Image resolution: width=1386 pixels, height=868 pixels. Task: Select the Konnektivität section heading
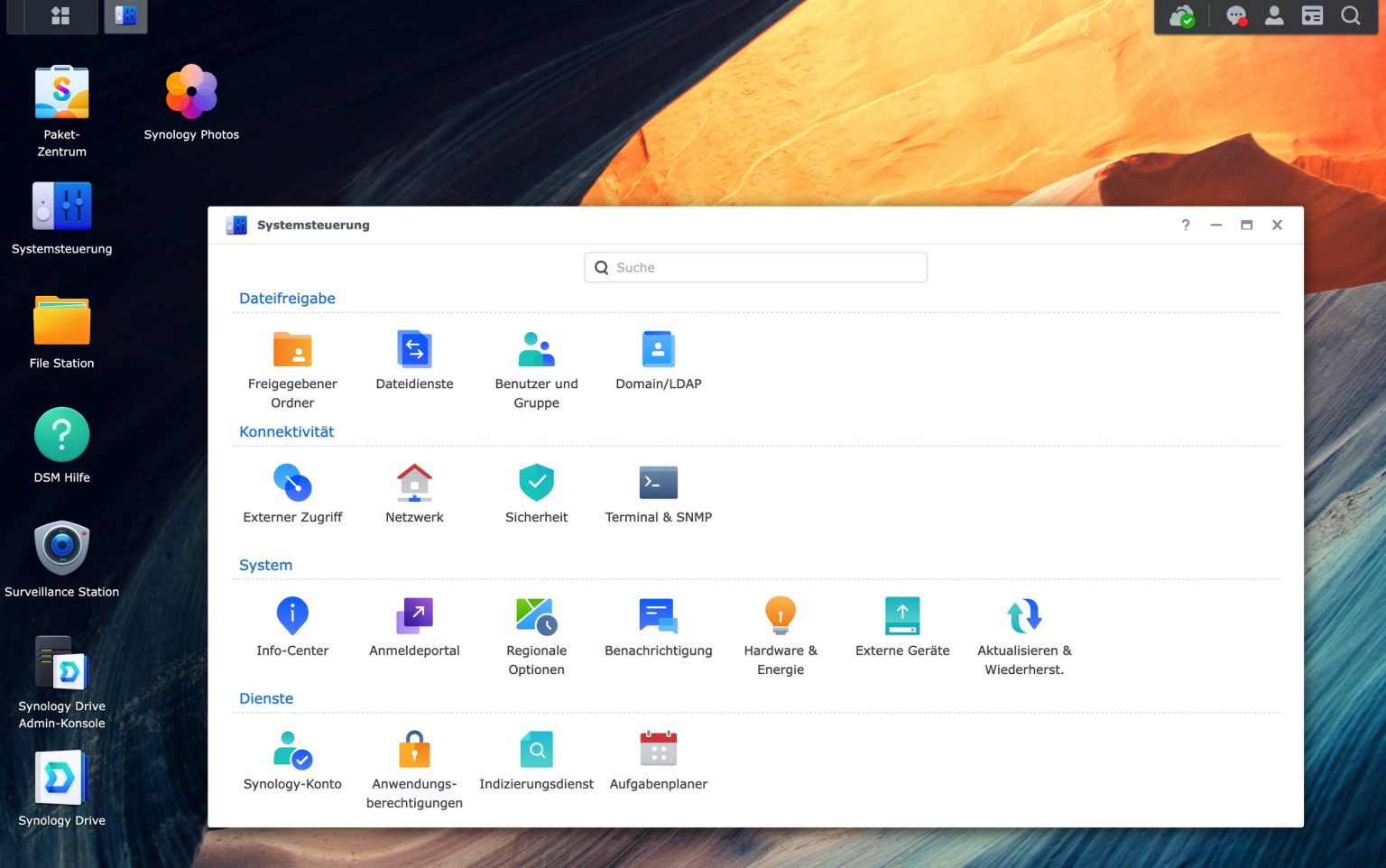tap(286, 432)
